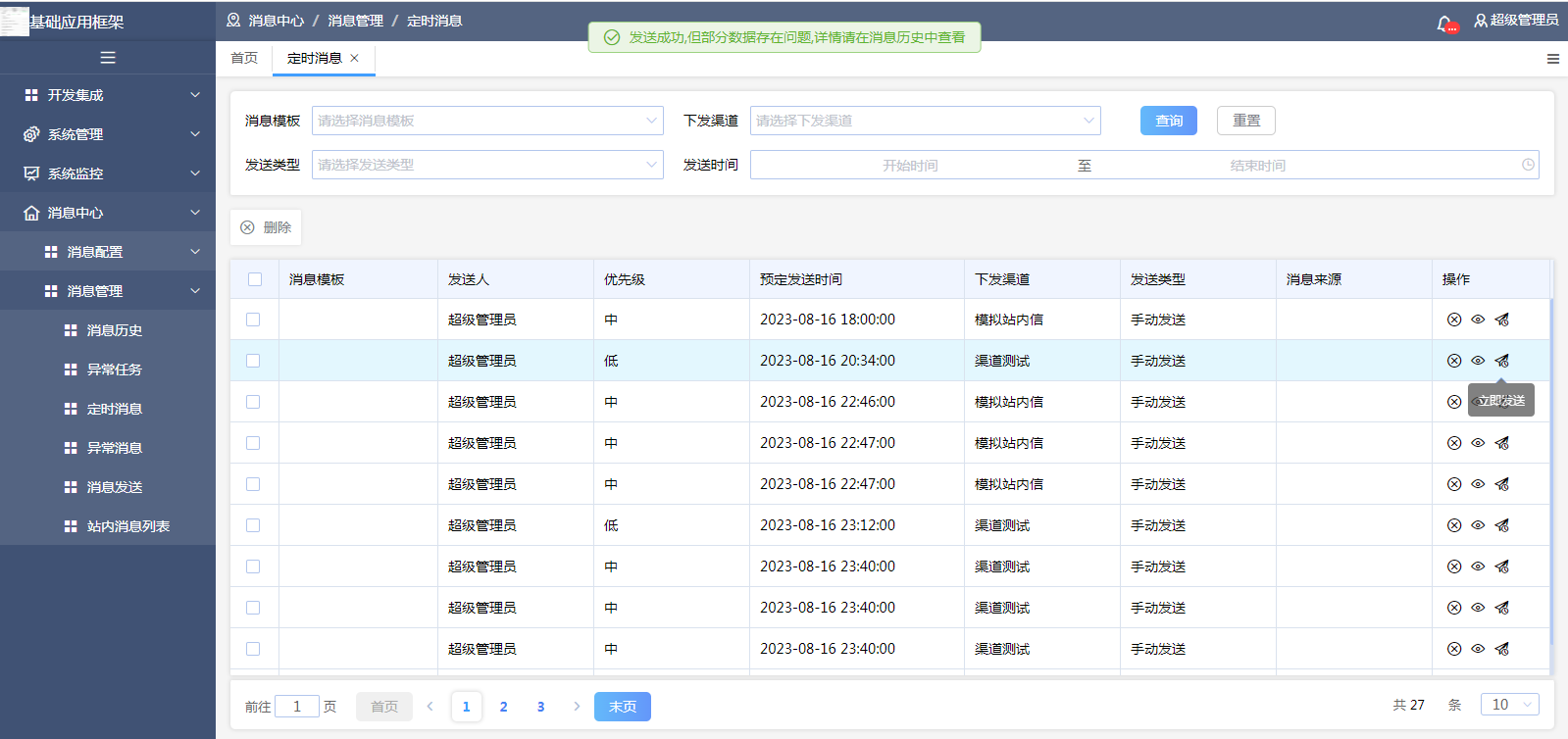The width and height of the screenshot is (1568, 739).
Task: Click the 消息管理 breadcrumb
Action: [355, 21]
